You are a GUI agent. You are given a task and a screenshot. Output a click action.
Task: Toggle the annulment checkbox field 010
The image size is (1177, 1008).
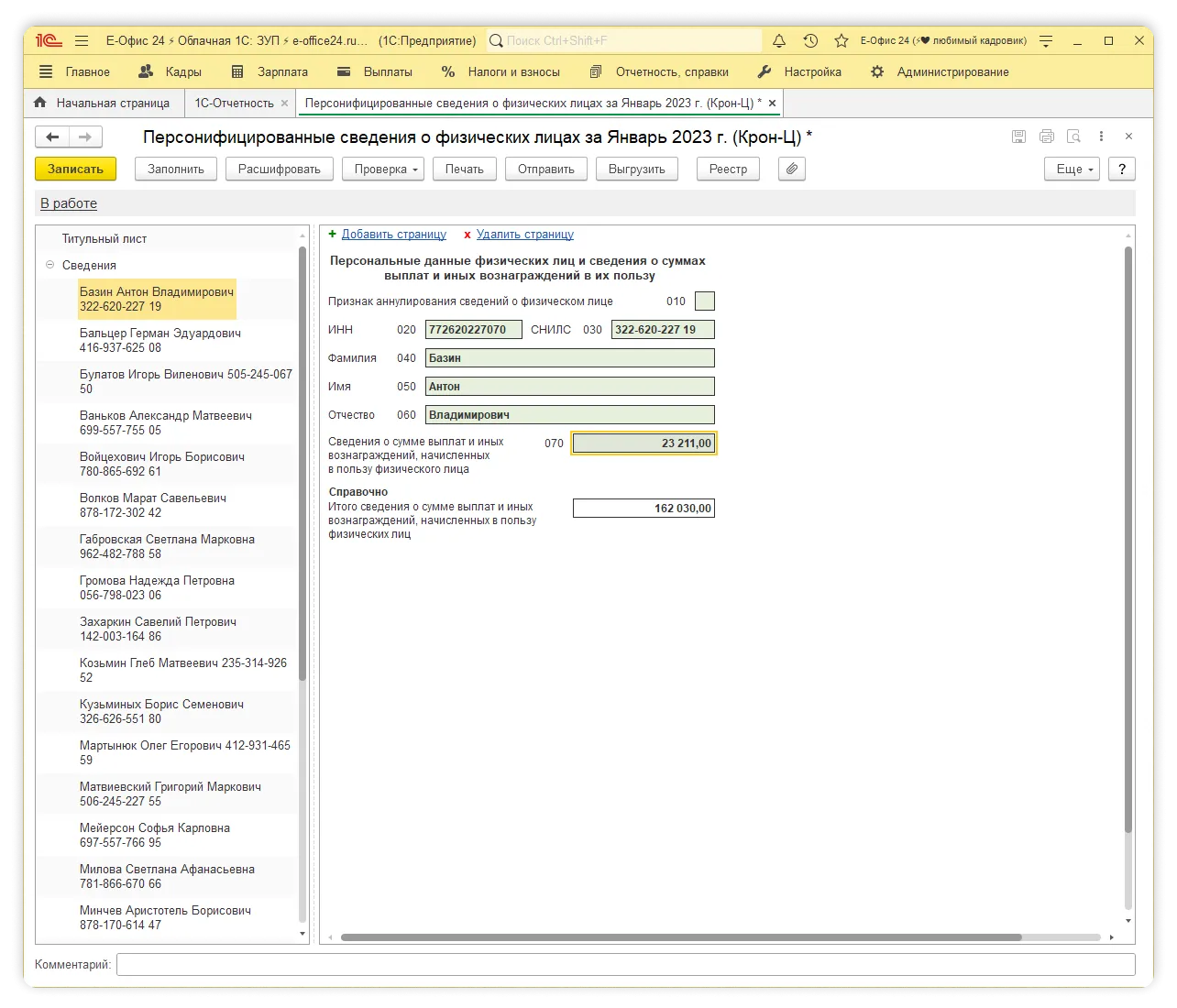click(704, 301)
